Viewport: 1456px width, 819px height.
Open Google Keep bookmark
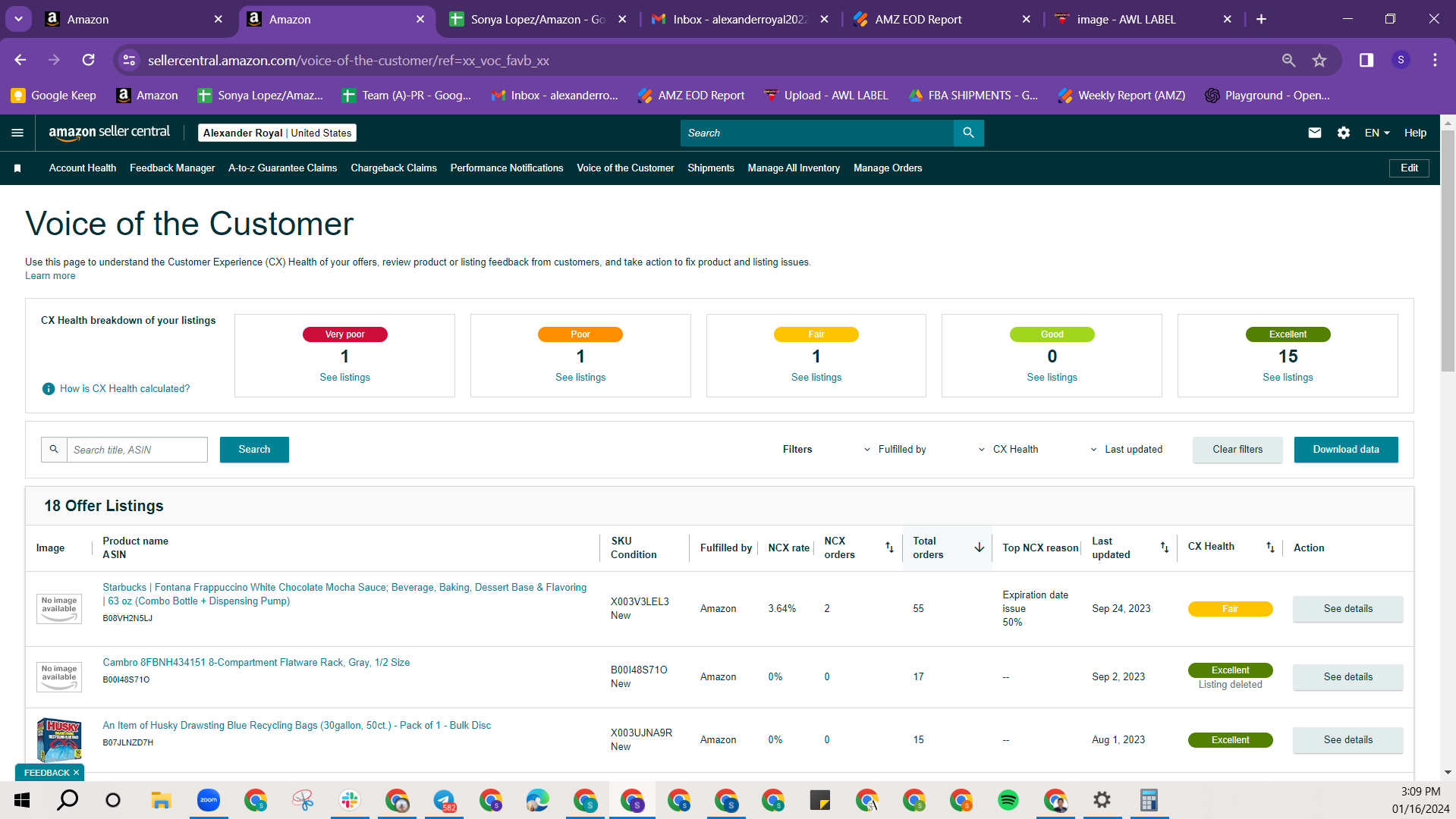53,96
